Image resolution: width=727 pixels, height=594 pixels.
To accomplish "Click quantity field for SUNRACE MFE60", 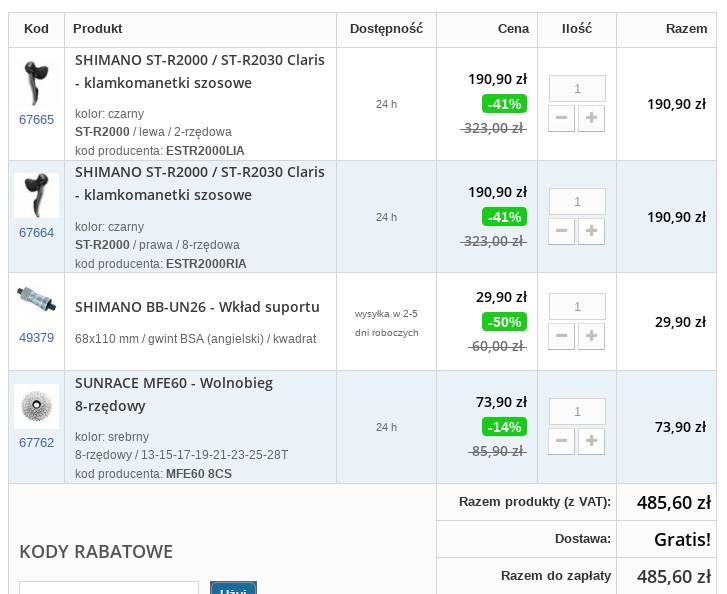I will click(x=577, y=411).
